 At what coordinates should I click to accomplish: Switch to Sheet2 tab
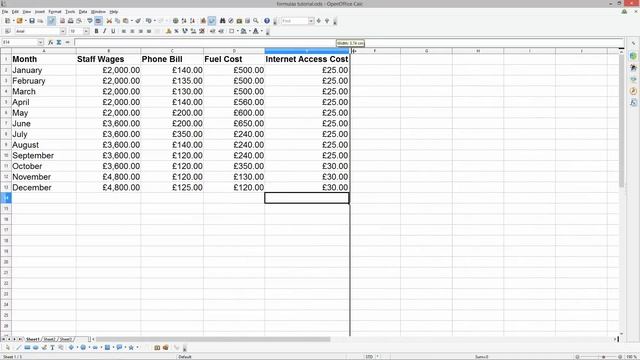pyautogui.click(x=49, y=339)
